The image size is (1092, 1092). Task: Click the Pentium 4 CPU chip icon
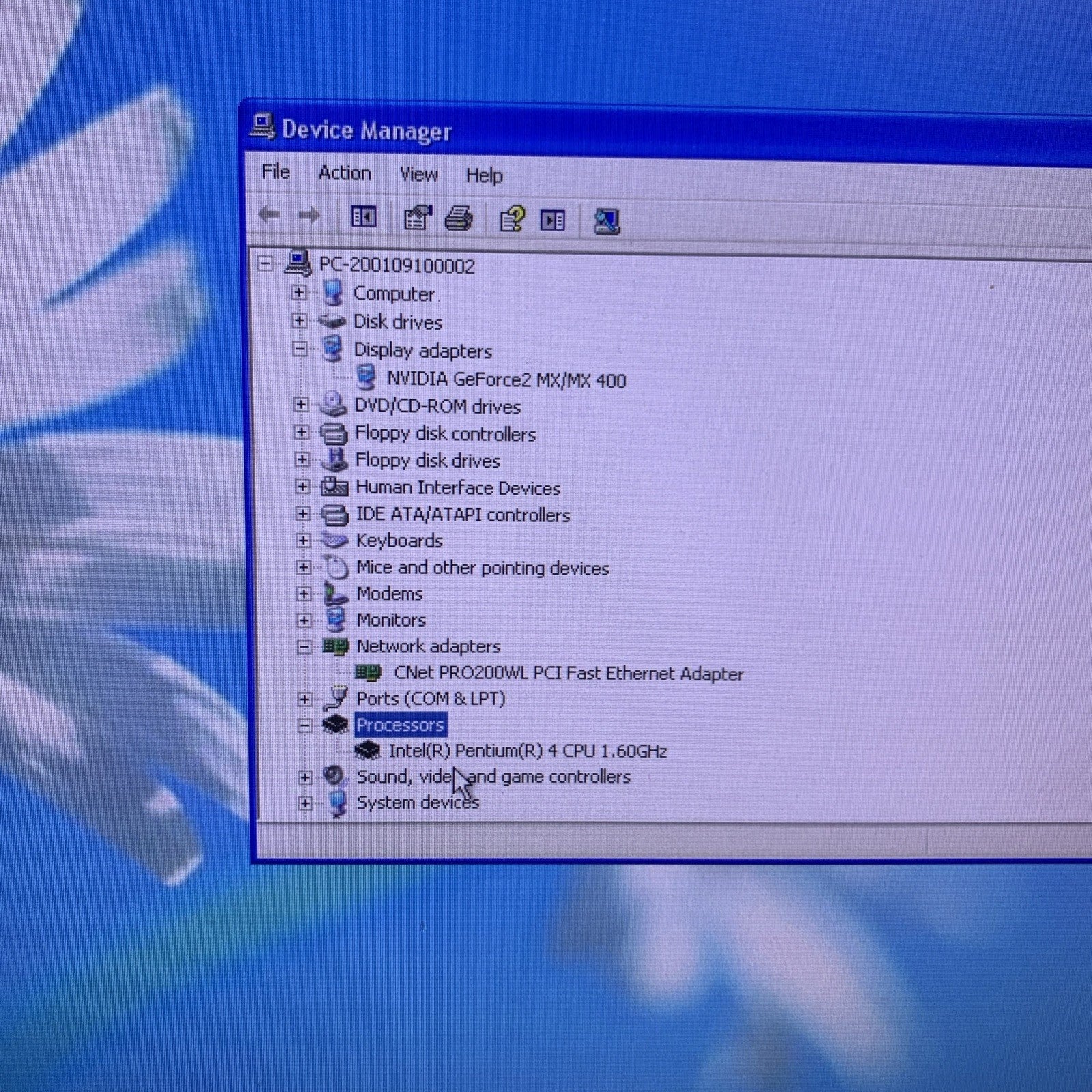pos(367,751)
